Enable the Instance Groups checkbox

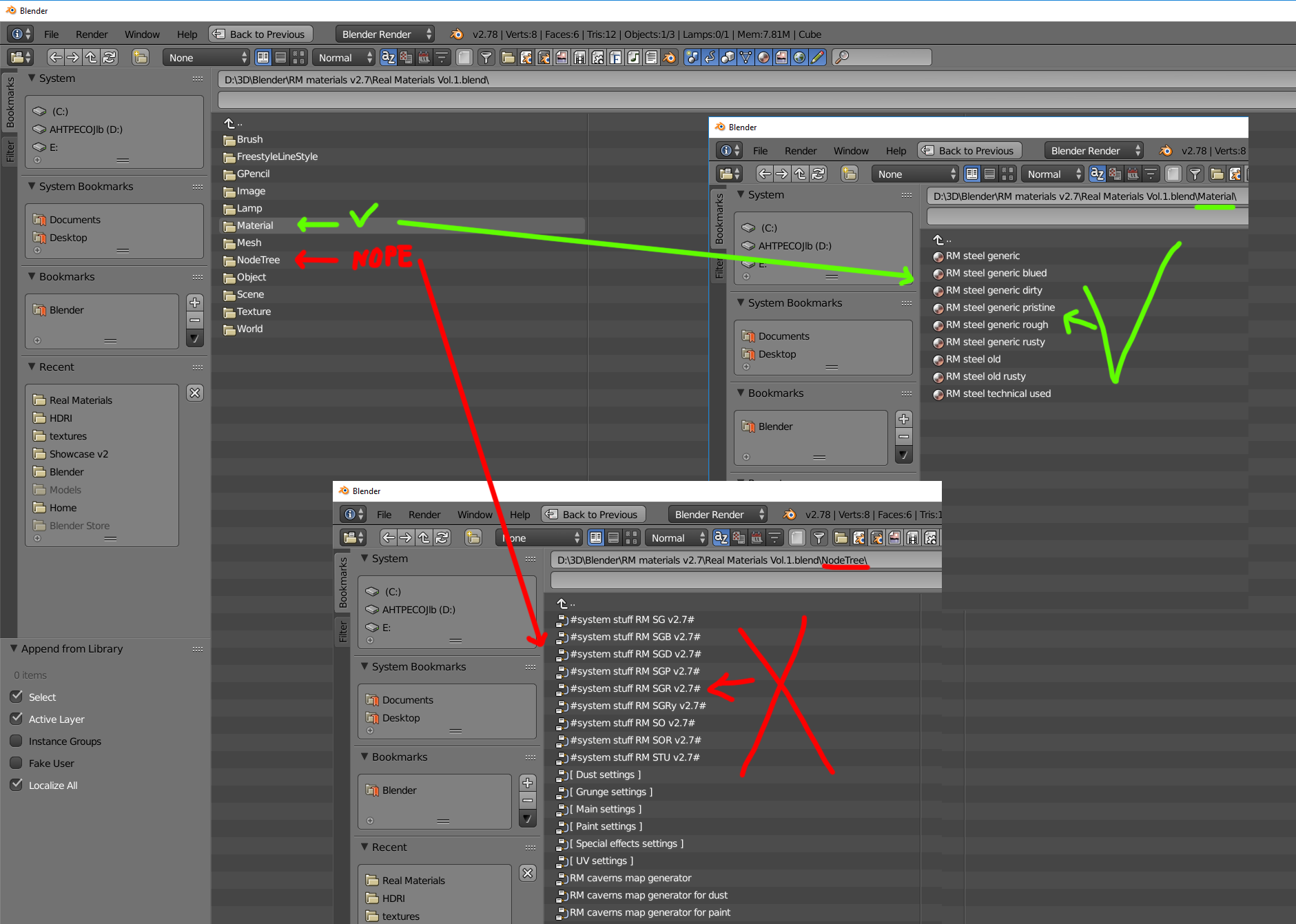(17, 741)
